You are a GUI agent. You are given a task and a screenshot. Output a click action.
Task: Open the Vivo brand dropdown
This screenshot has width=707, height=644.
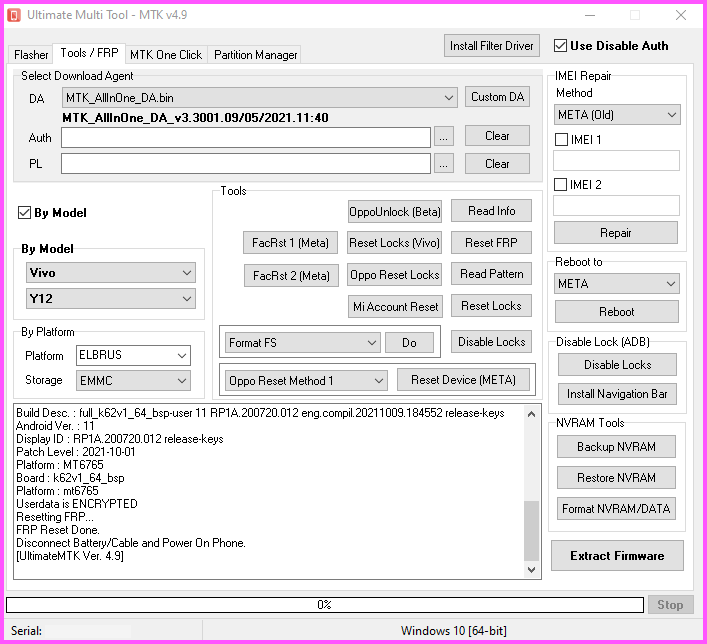111,273
